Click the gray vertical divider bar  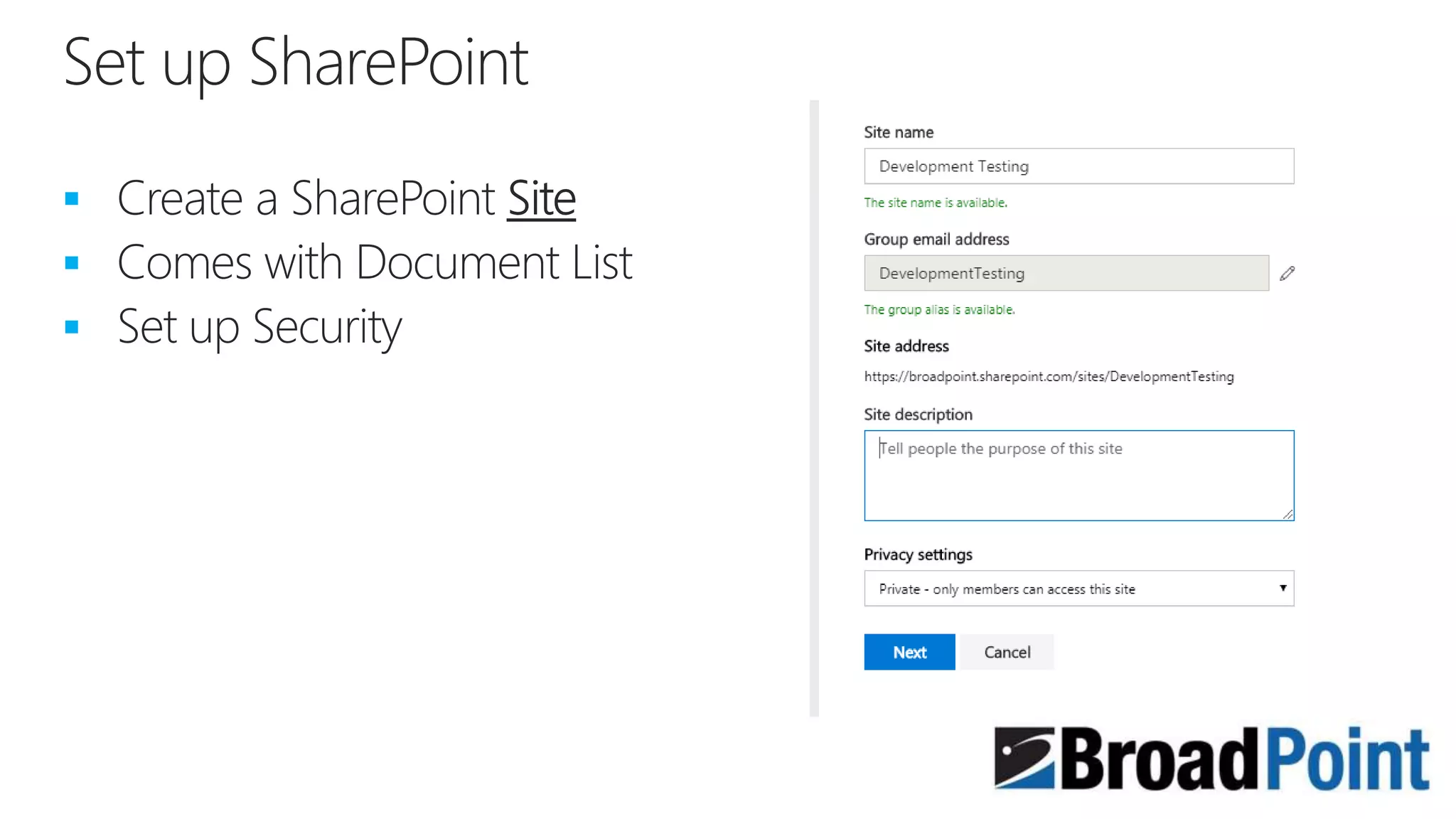tap(814, 409)
